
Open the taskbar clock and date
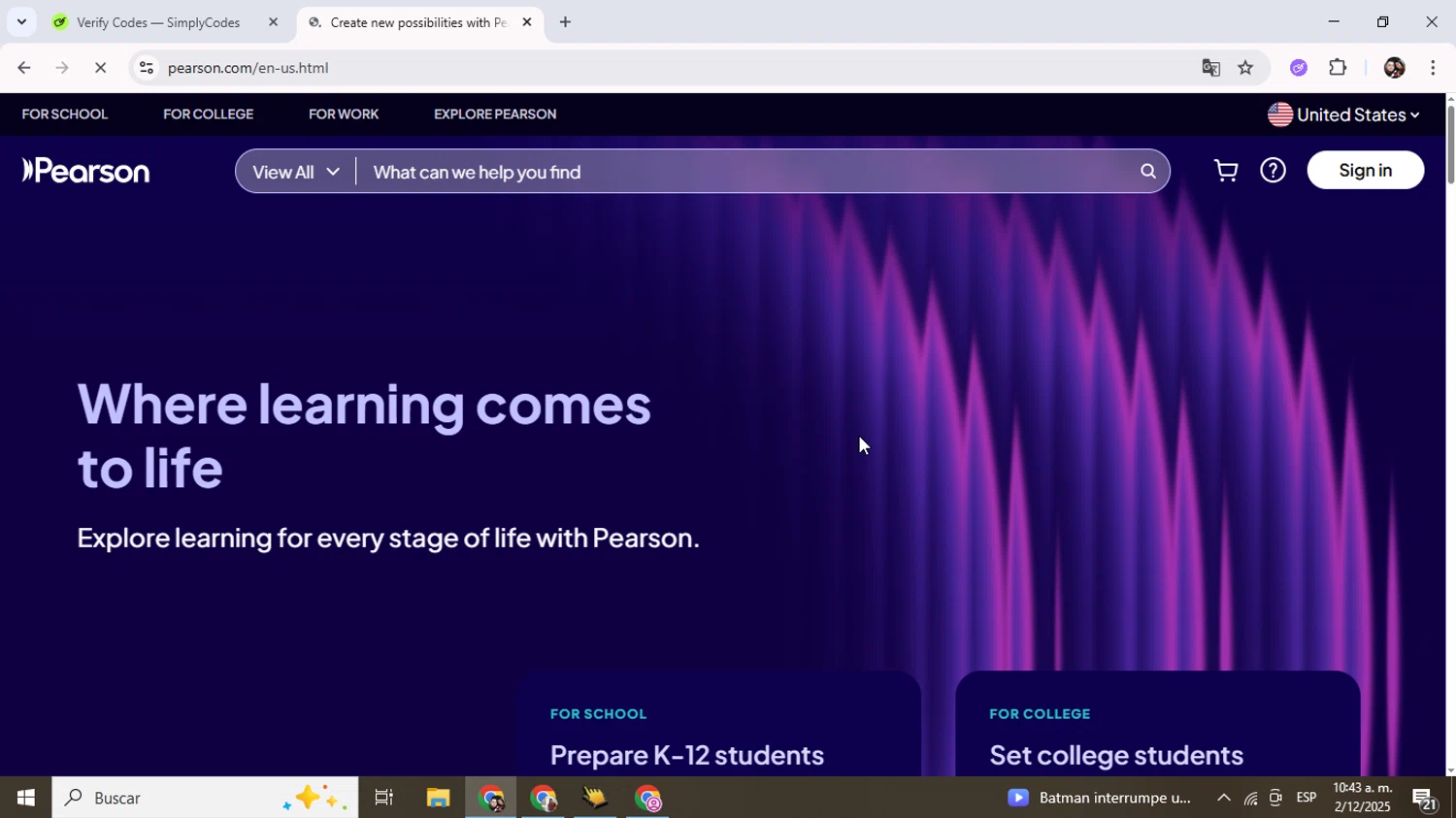(1363, 798)
